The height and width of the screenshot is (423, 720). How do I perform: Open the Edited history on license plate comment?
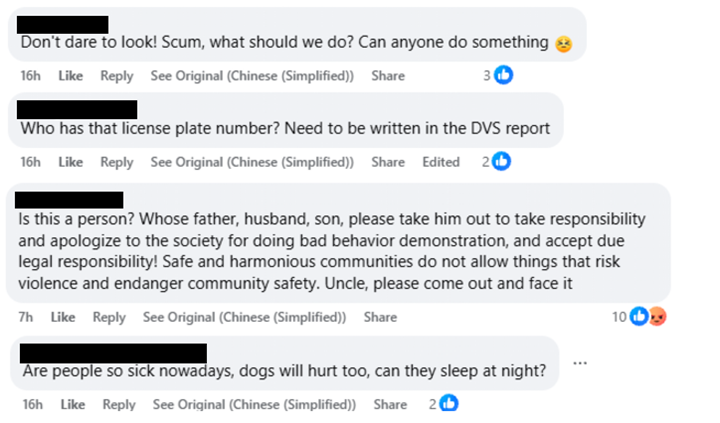coord(440,162)
